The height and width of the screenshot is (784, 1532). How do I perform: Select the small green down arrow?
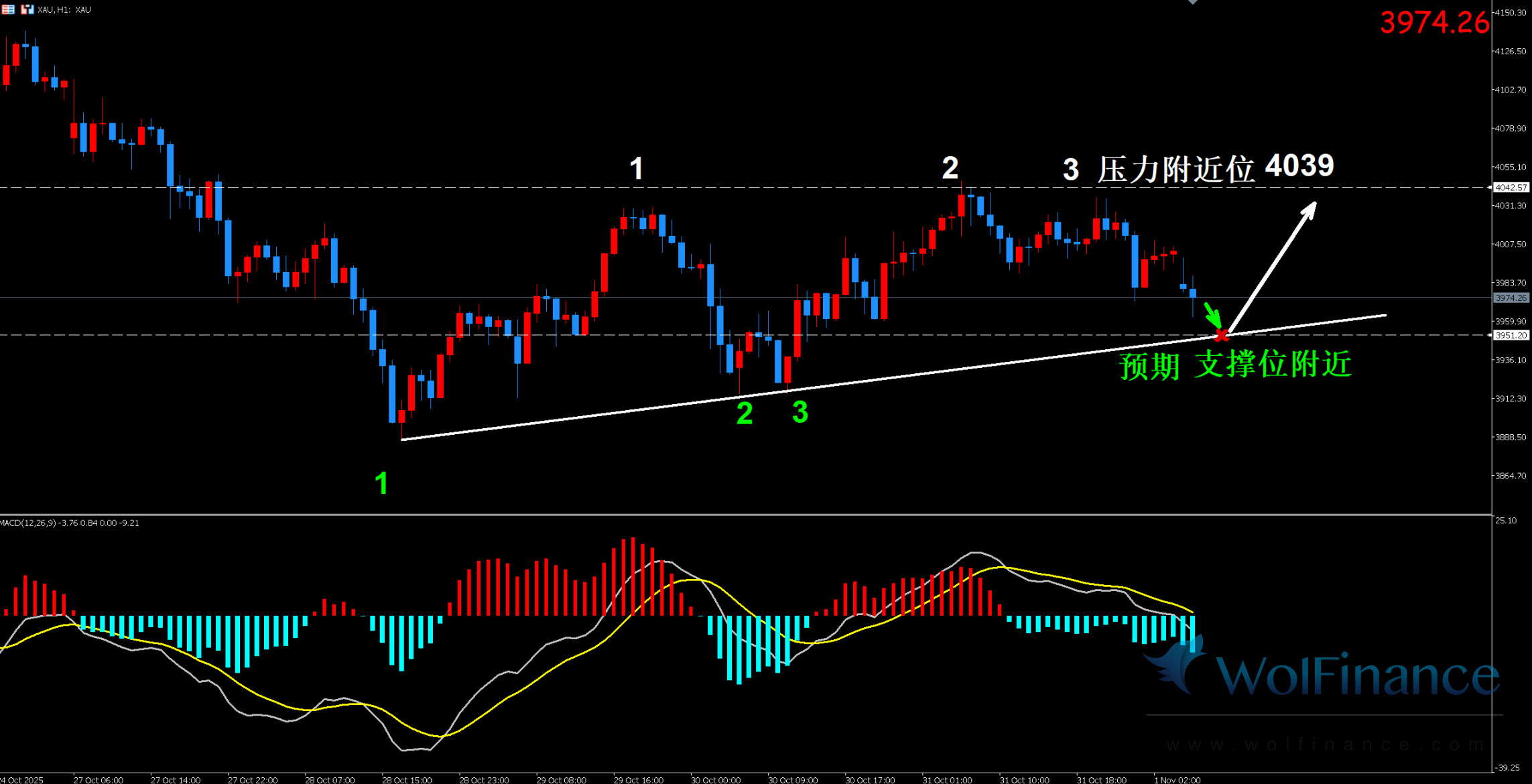[x=1212, y=314]
